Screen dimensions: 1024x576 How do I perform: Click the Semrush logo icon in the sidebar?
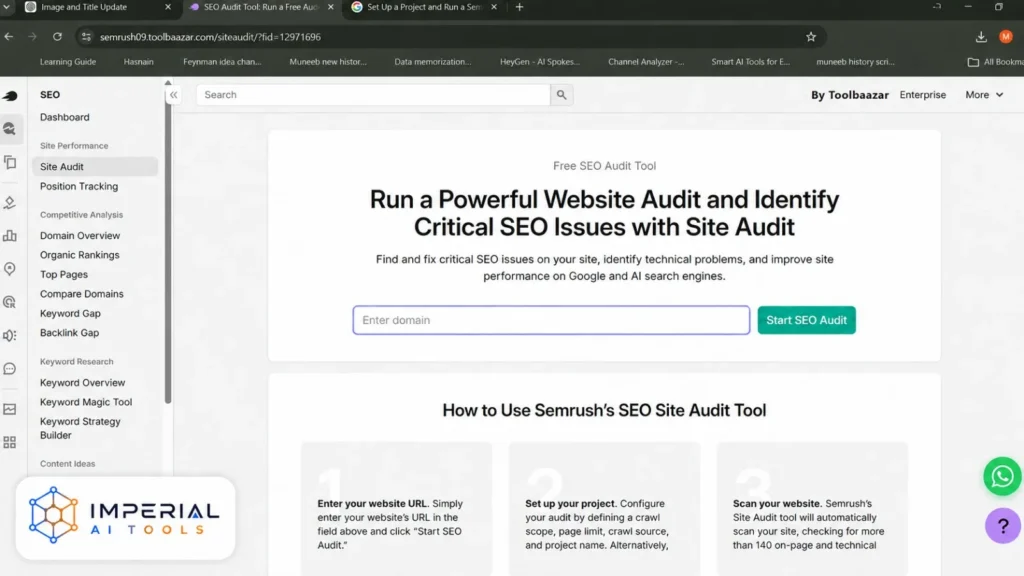pyautogui.click(x=10, y=96)
